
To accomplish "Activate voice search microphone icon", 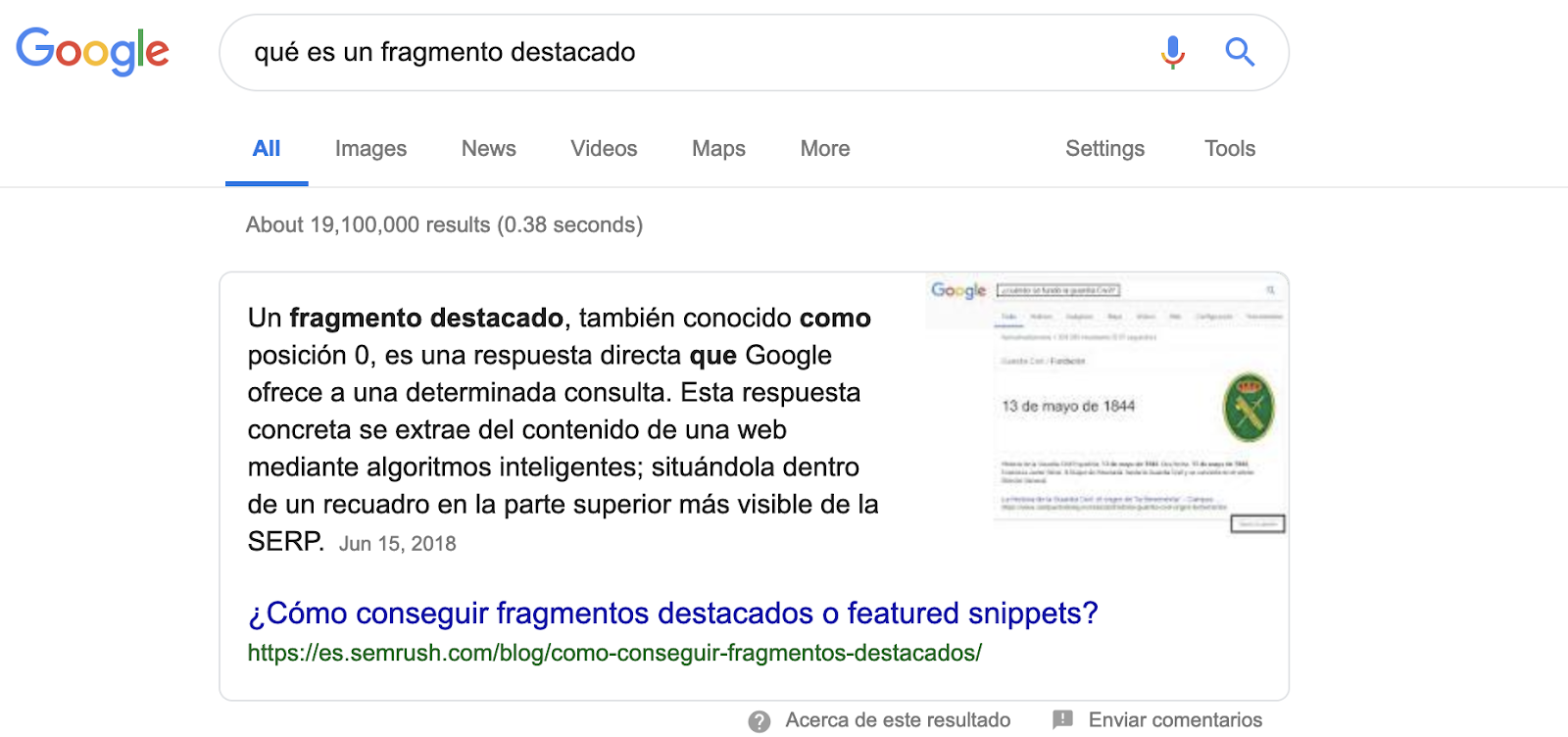I will pos(1172,52).
